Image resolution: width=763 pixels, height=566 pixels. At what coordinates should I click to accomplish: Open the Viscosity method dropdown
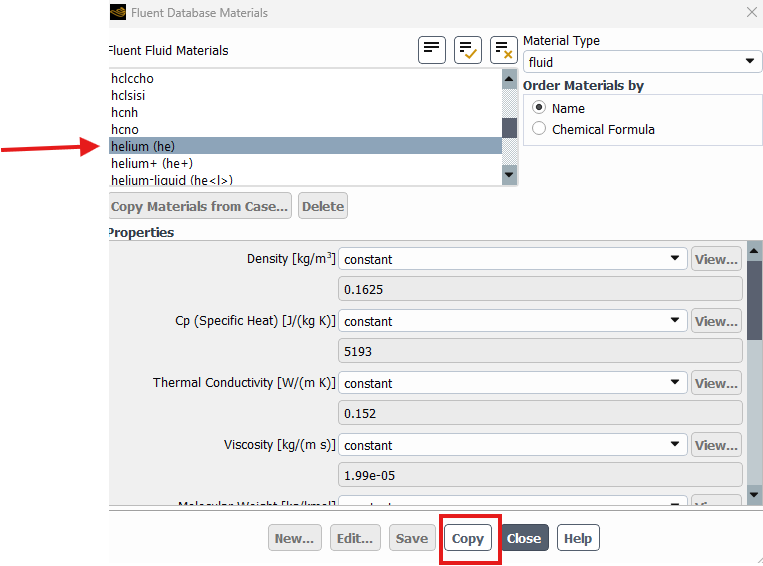[512, 445]
